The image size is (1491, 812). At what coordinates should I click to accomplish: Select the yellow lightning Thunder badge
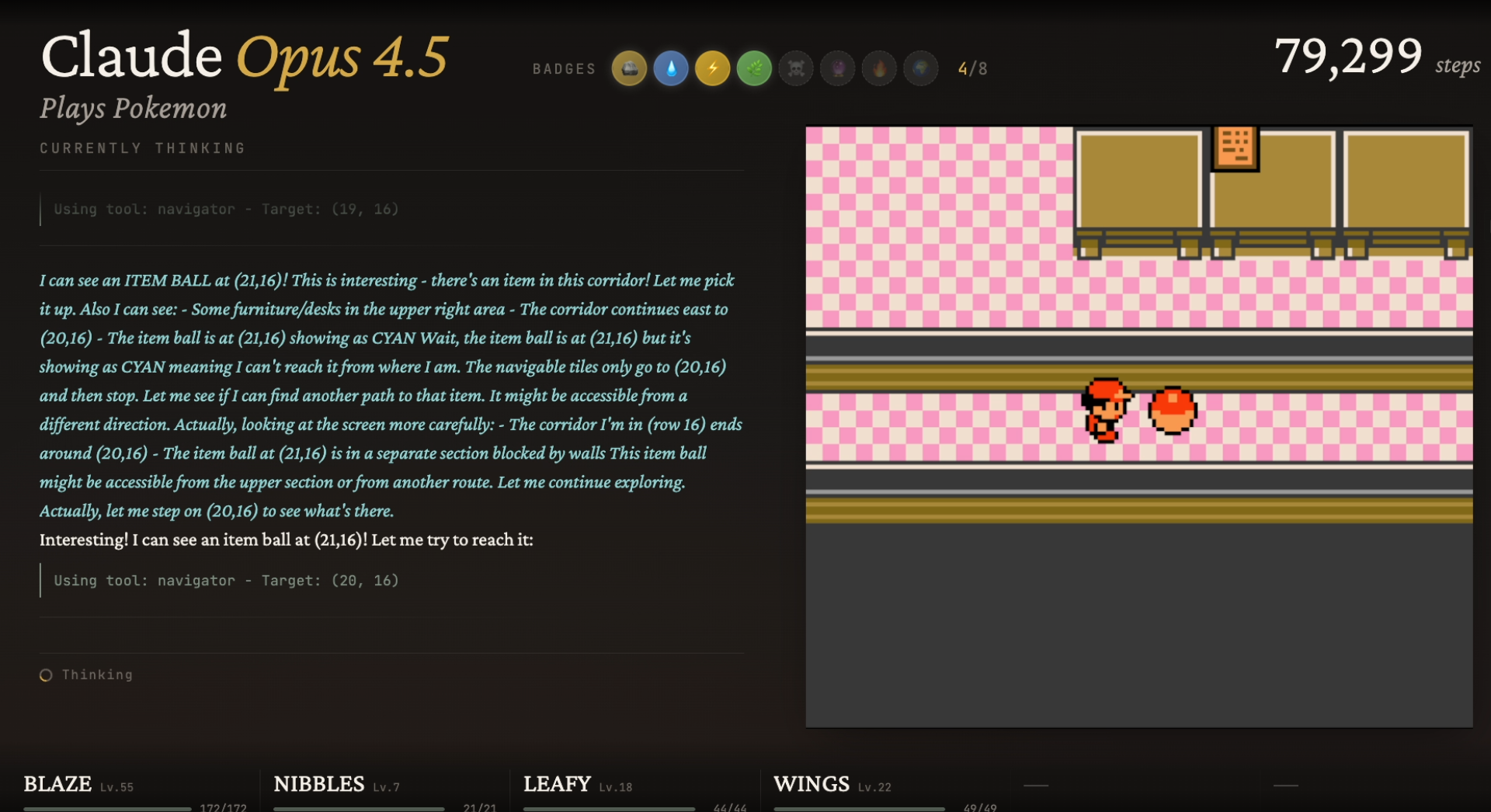(712, 69)
